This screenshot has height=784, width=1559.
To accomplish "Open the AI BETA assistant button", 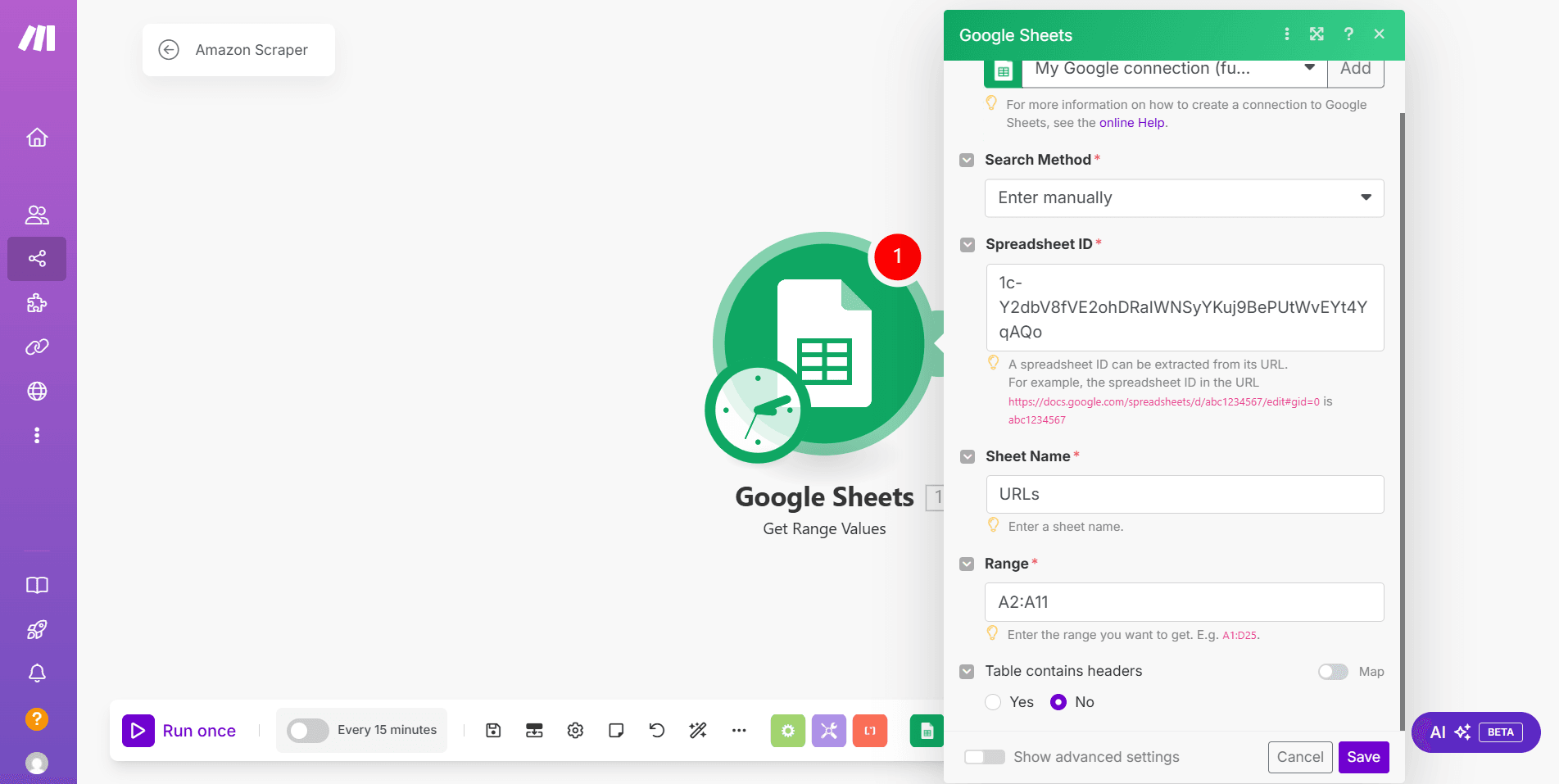I will tap(1475, 732).
